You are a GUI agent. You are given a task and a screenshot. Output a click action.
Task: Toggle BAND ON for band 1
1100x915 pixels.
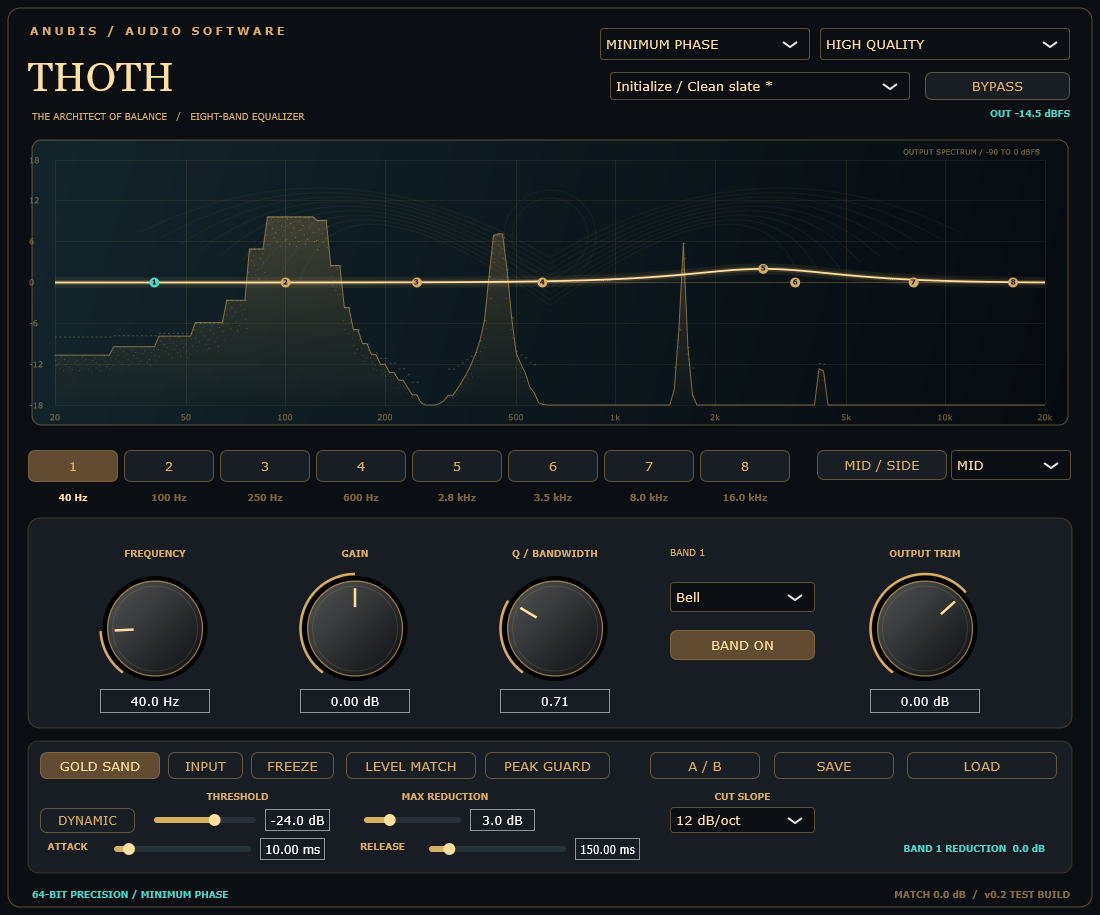[742, 645]
